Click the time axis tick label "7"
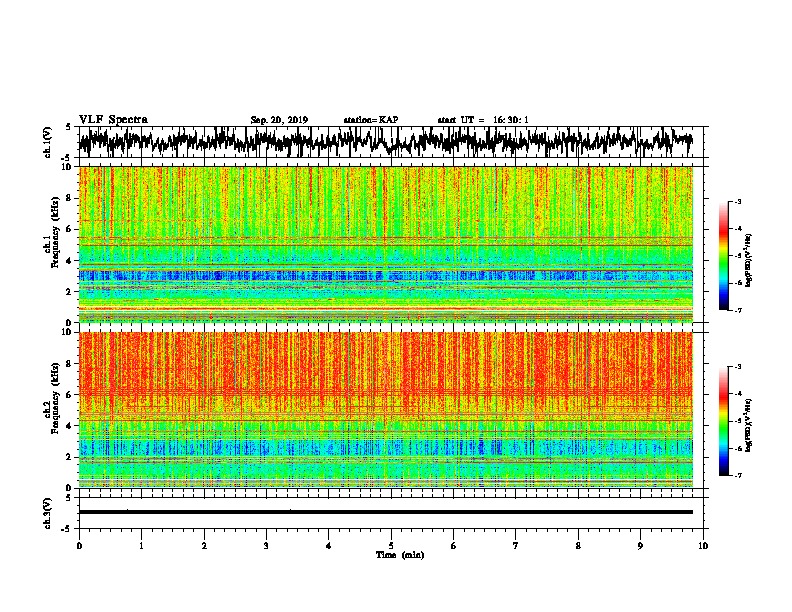Image resolution: width=792 pixels, height=612 pixels. tap(516, 546)
